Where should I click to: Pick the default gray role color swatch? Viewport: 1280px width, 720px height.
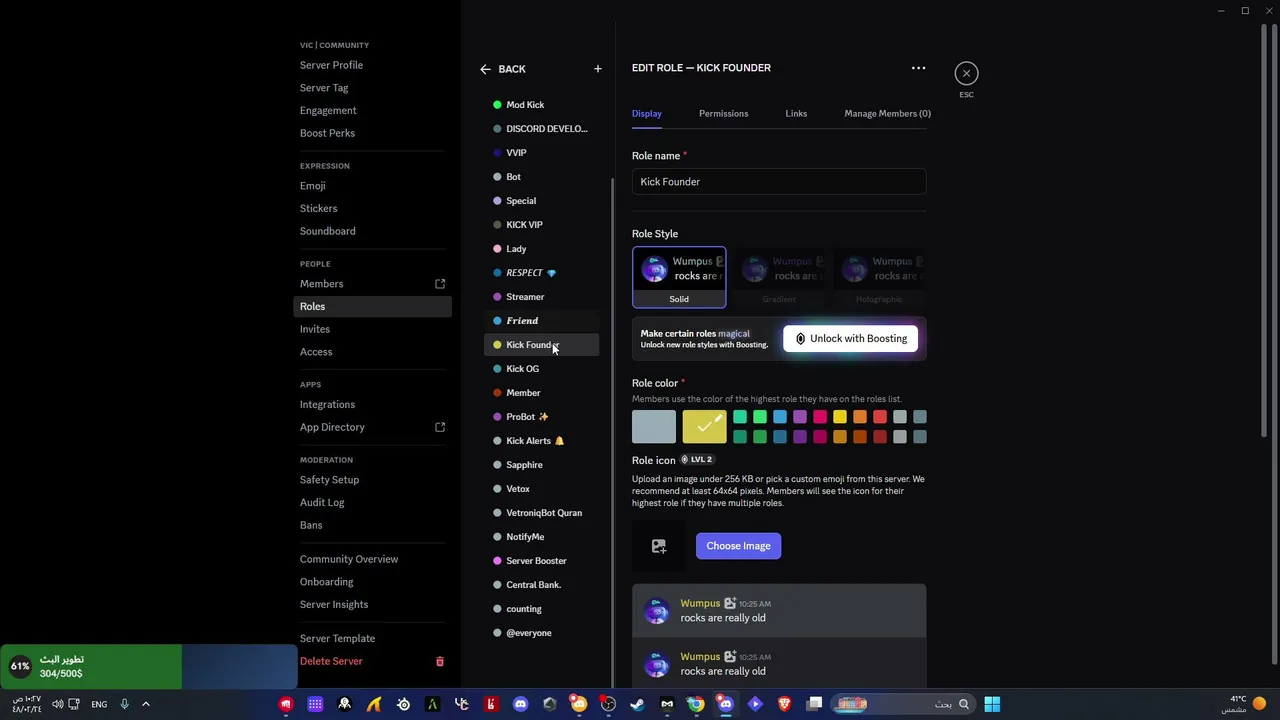point(654,427)
